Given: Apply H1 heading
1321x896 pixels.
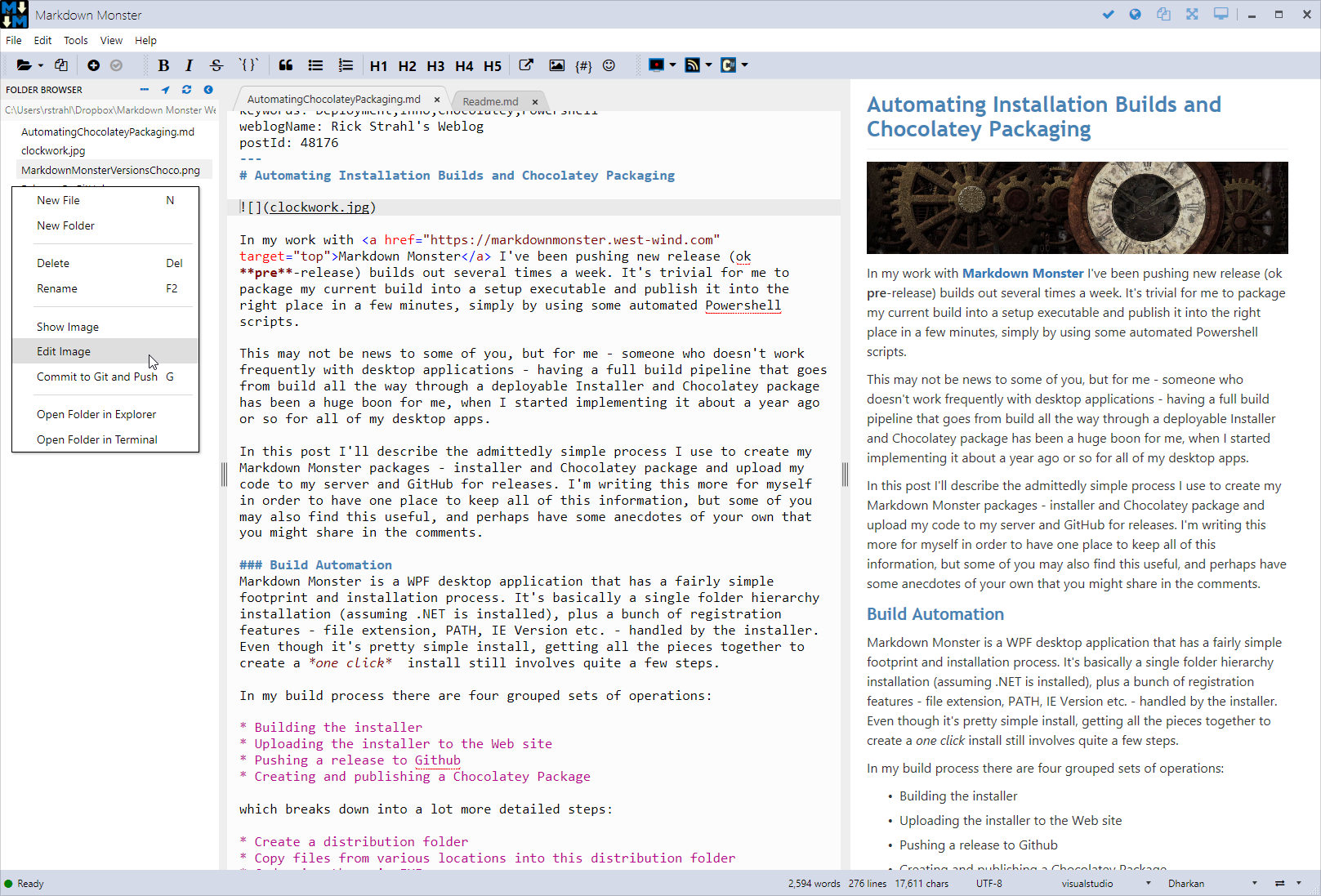Looking at the screenshot, I should [378, 66].
